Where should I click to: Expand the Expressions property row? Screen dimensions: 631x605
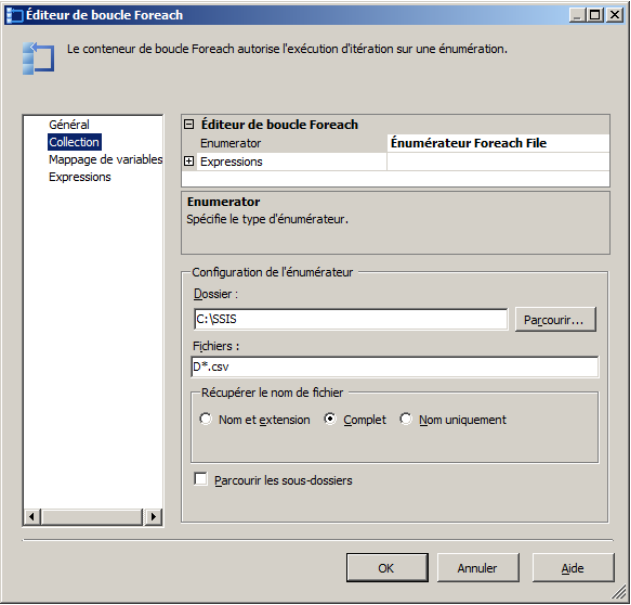tap(189, 162)
